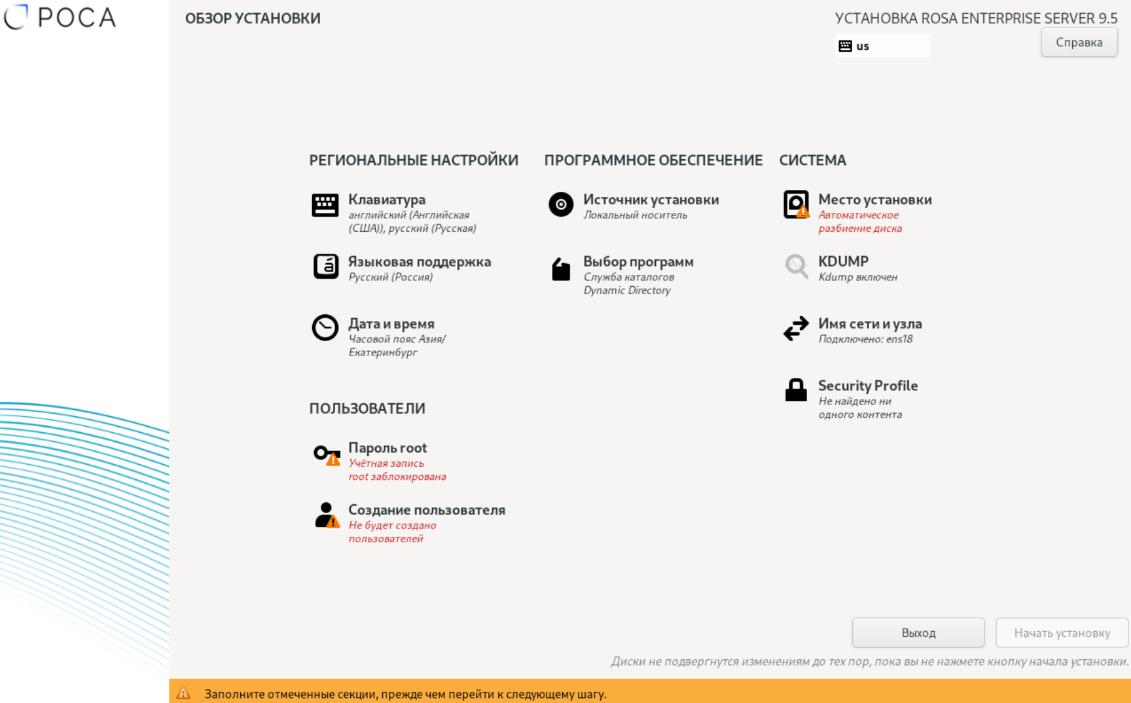Click the Начать установку button
The height and width of the screenshot is (703, 1131).
[x=1061, y=633]
